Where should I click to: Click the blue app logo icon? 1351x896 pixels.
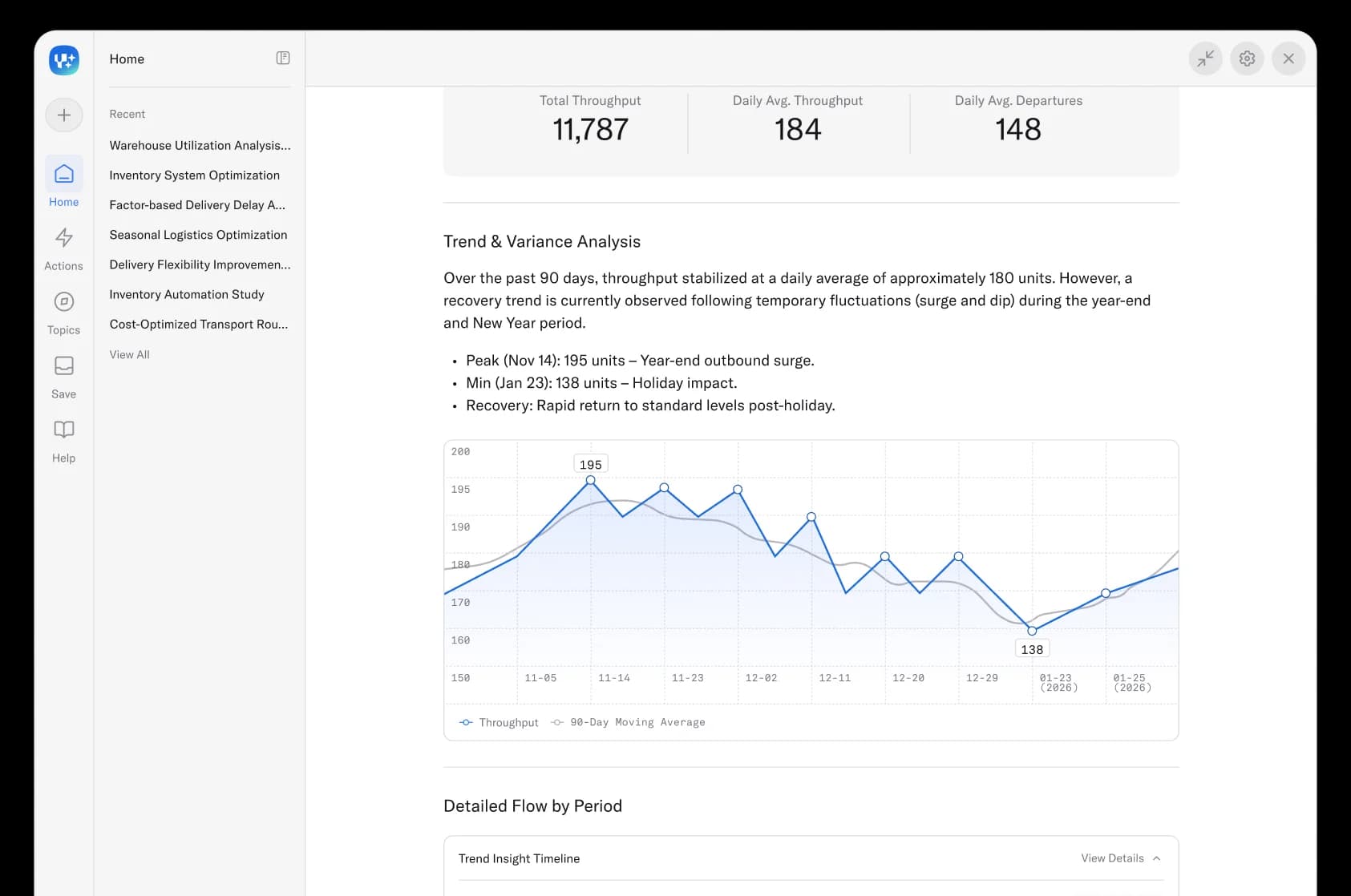64,60
